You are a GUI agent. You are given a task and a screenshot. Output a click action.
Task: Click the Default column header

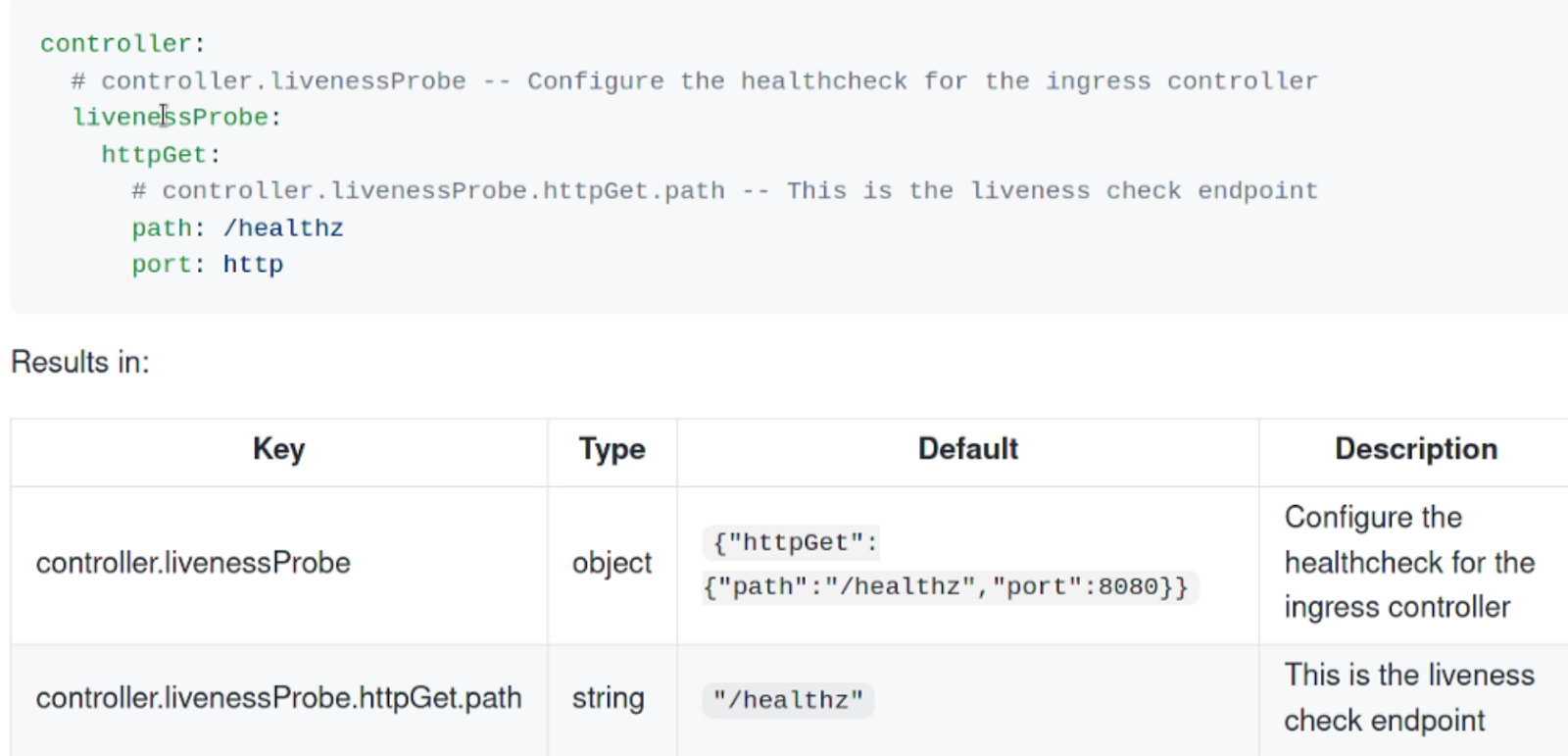(967, 449)
